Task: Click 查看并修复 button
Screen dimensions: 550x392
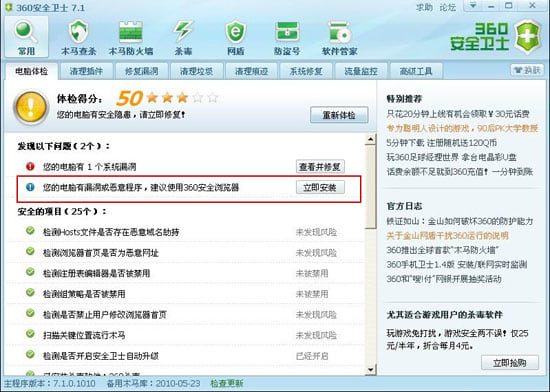Action: click(320, 167)
